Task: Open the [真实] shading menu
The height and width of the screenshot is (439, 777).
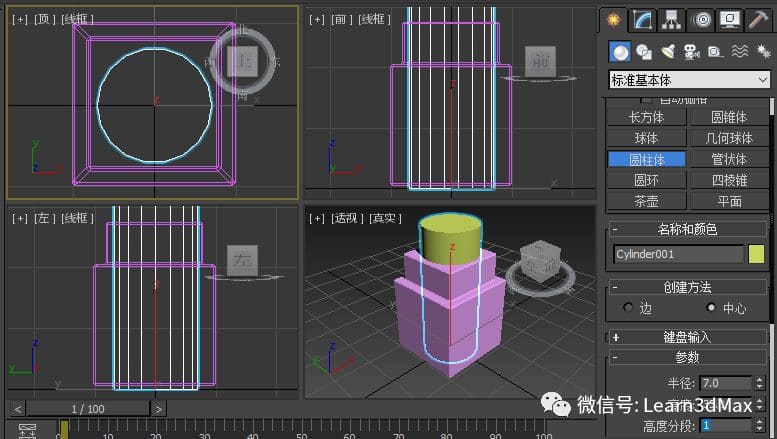Action: 386,219
